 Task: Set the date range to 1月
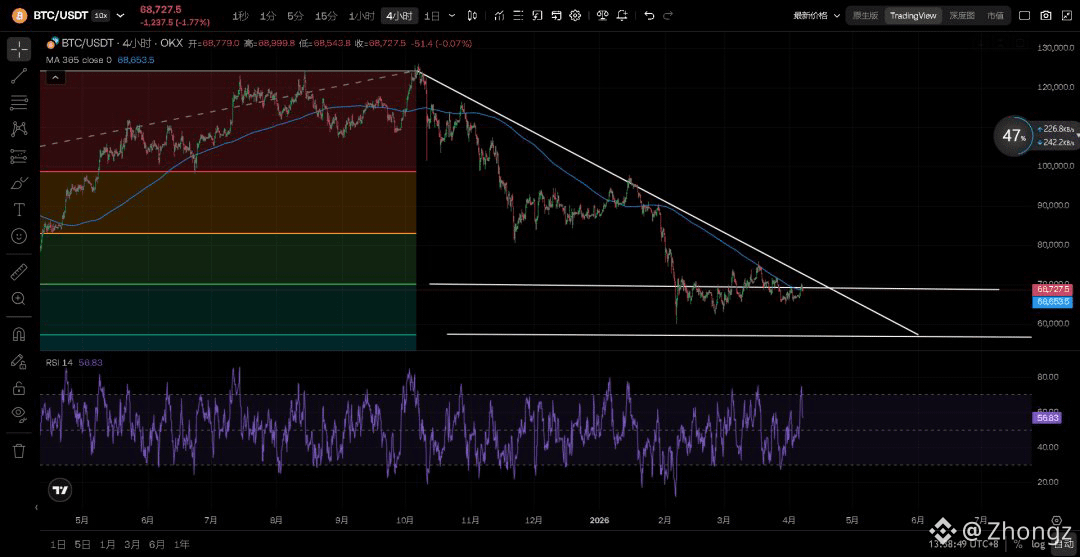pyautogui.click(x=107, y=544)
